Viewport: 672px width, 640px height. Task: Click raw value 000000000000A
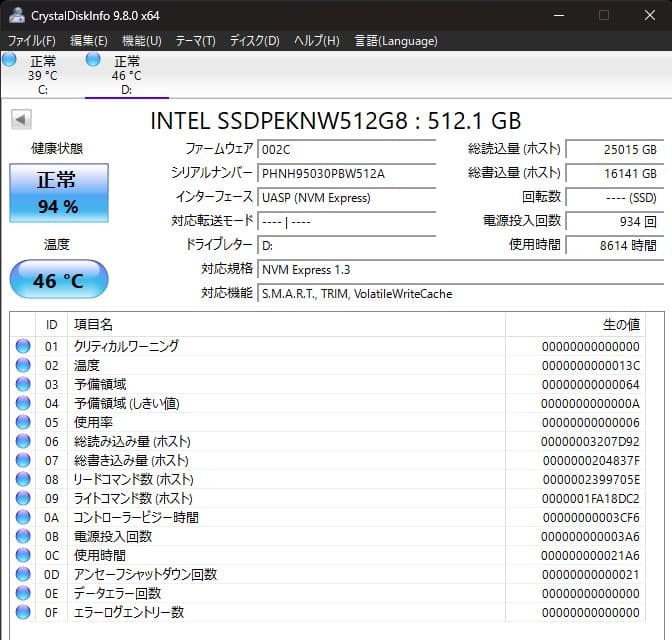click(590, 404)
